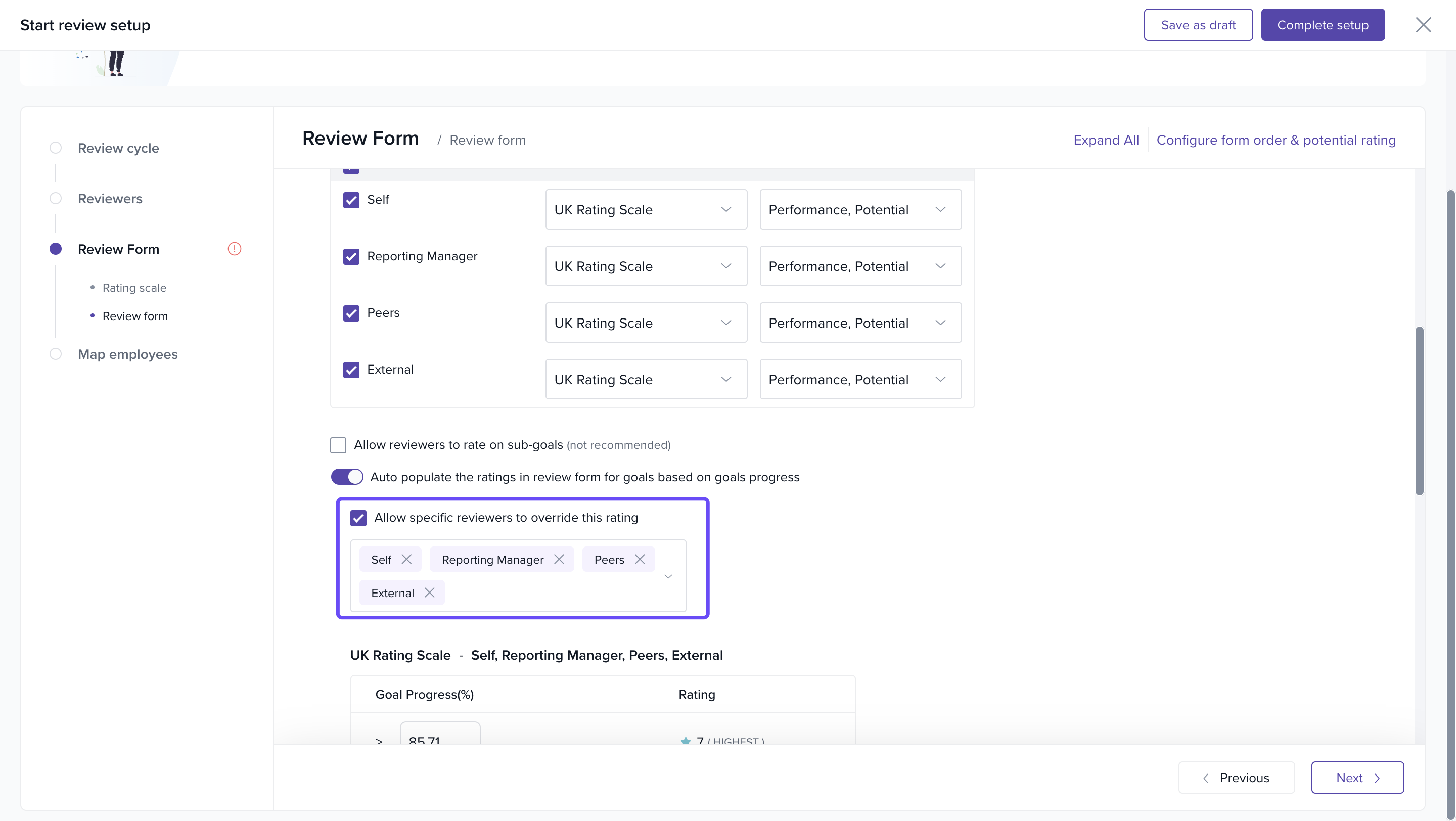
Task: Open Configure form order & potential rating
Action: [x=1276, y=140]
